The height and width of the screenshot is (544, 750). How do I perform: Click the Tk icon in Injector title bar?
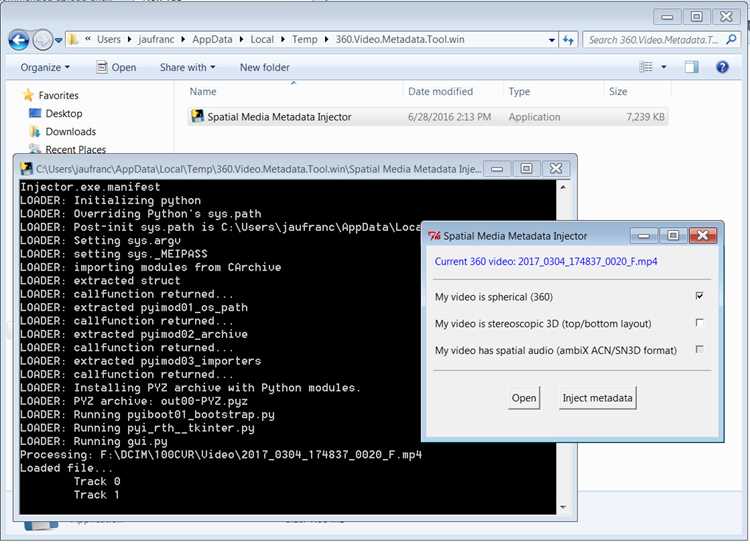[x=434, y=235]
